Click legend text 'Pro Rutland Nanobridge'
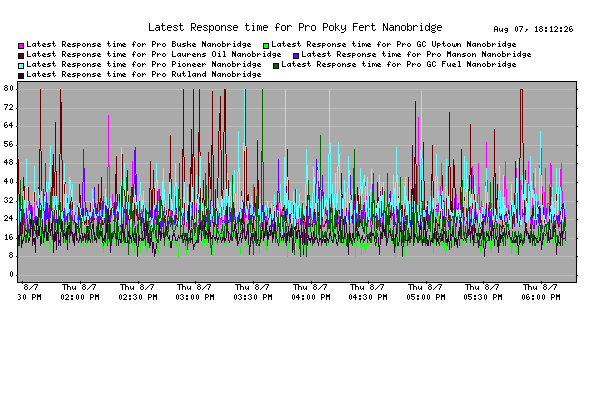The width and height of the screenshot is (616, 393). click(x=206, y=74)
